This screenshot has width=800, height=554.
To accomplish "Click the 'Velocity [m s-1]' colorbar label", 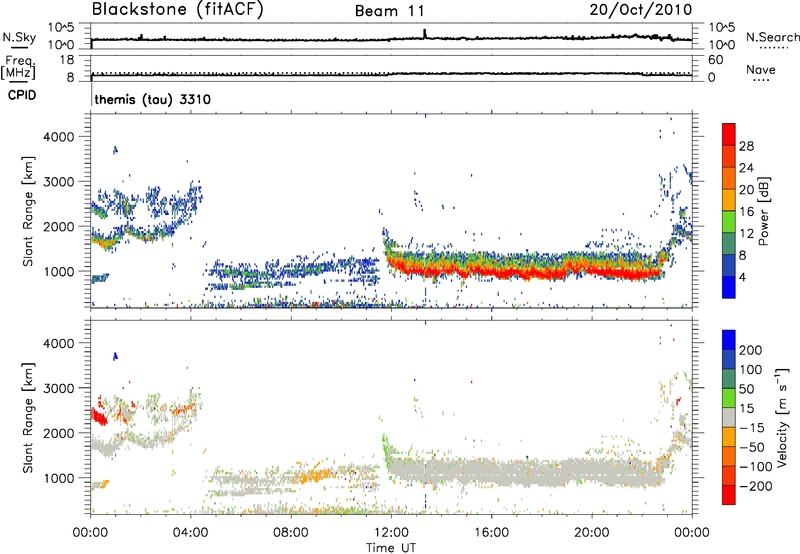I will coord(782,418).
